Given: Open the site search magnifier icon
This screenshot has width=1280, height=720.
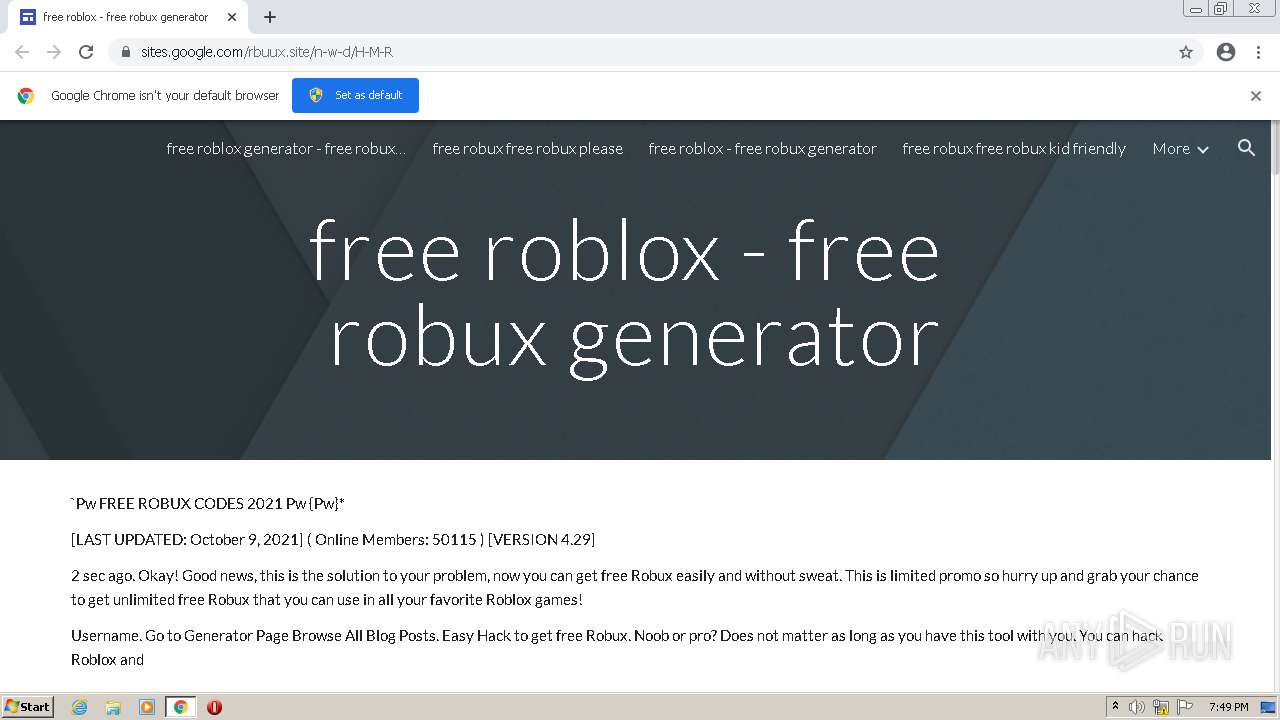Looking at the screenshot, I should tap(1246, 148).
